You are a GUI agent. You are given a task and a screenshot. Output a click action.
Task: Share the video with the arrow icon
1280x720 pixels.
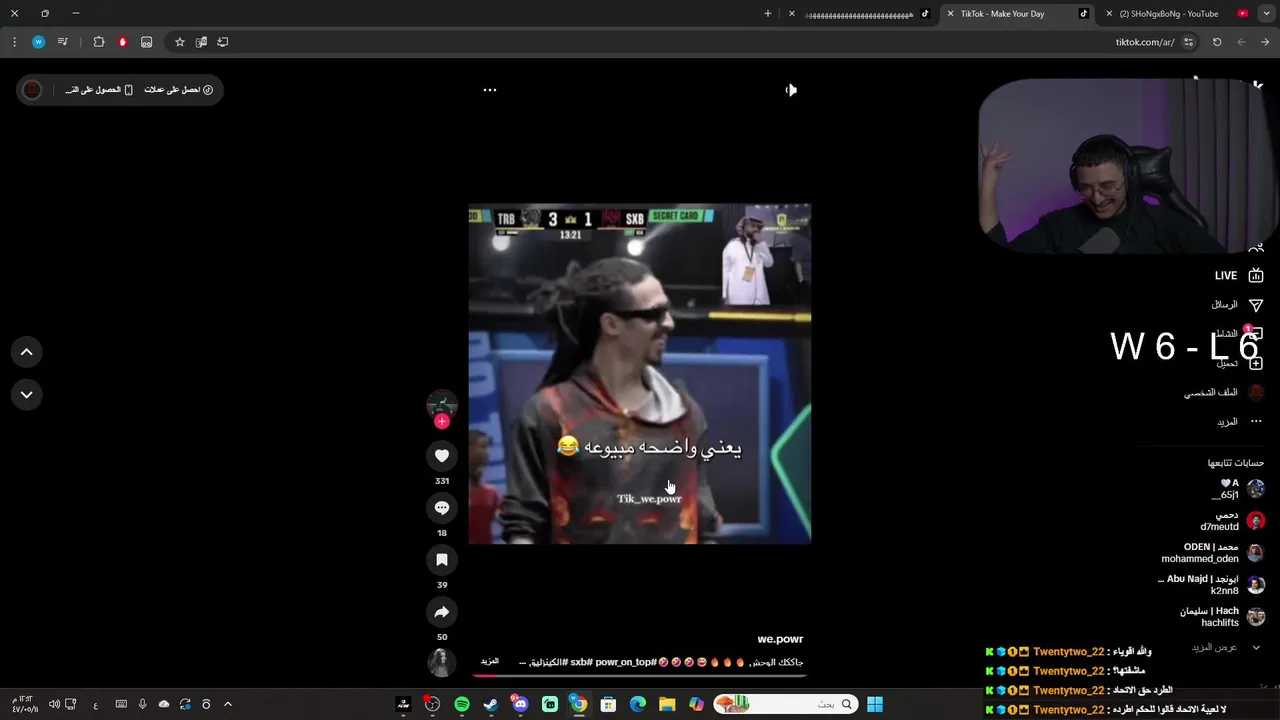click(442, 612)
